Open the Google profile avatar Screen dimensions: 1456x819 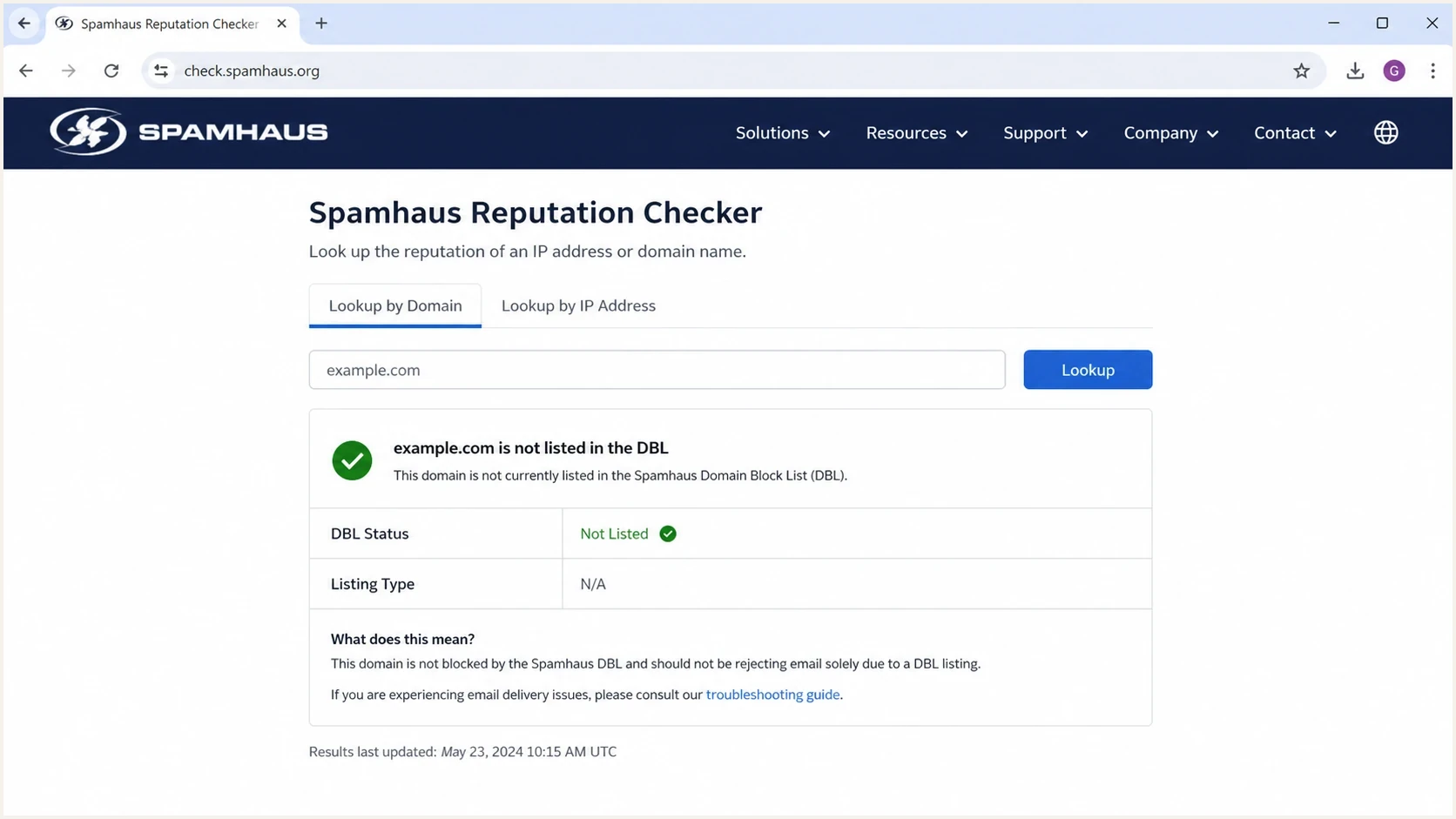coord(1394,70)
